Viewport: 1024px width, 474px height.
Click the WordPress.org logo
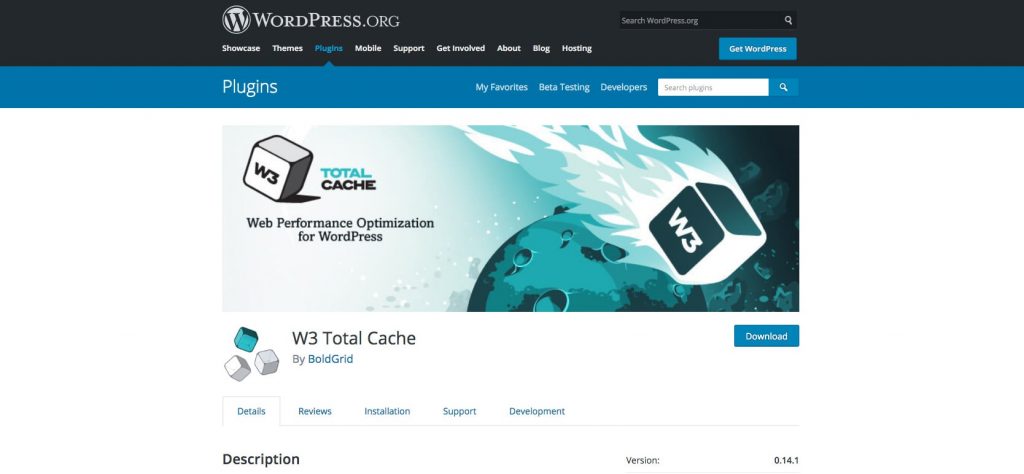click(x=311, y=20)
